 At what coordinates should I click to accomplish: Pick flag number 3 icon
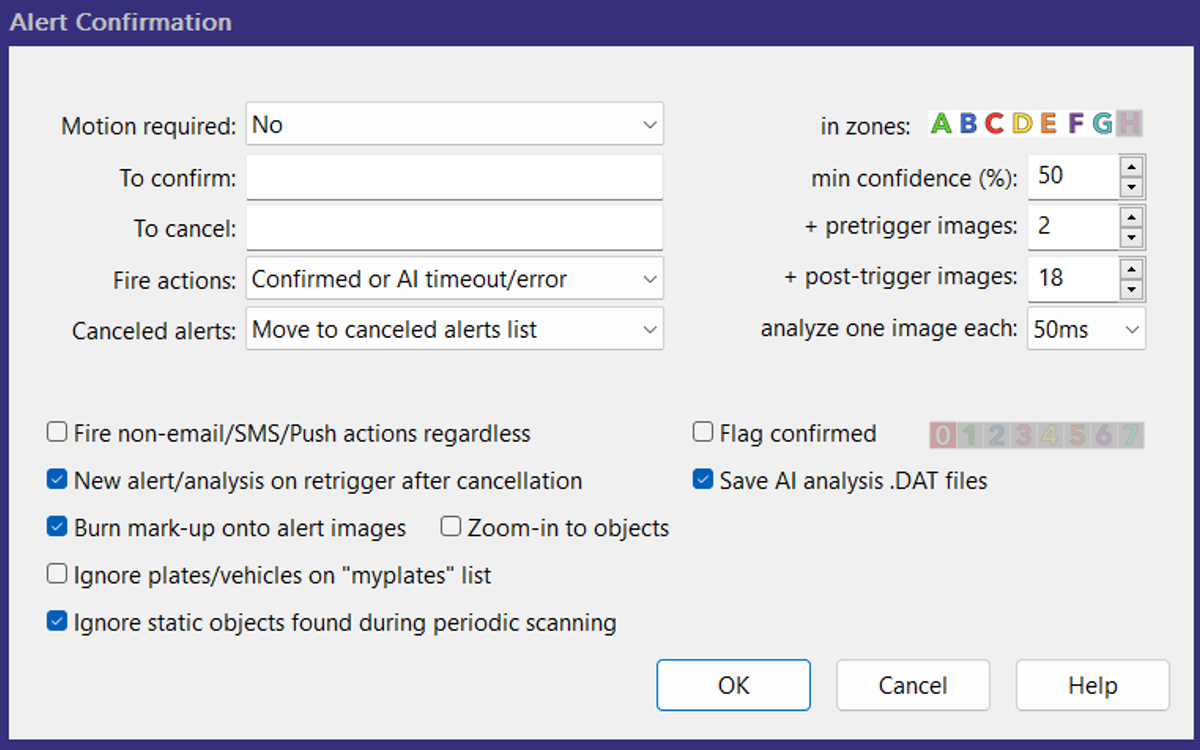[x=1023, y=435]
